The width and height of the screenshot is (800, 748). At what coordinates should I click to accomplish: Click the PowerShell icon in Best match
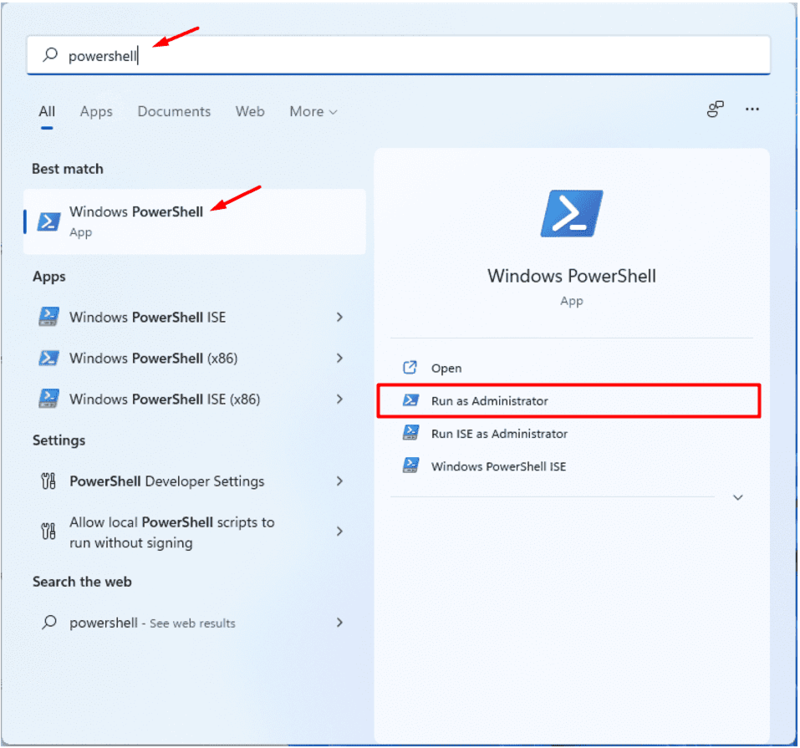(48, 221)
